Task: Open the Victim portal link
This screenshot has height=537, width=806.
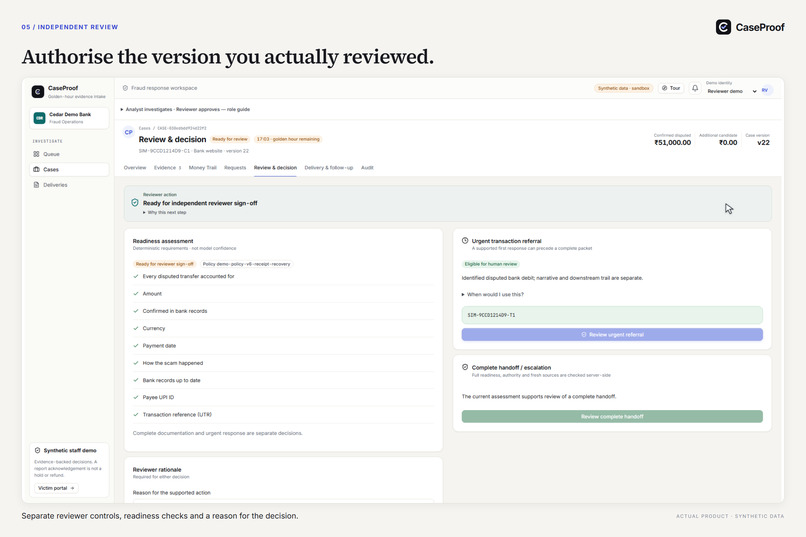Action: point(56,488)
